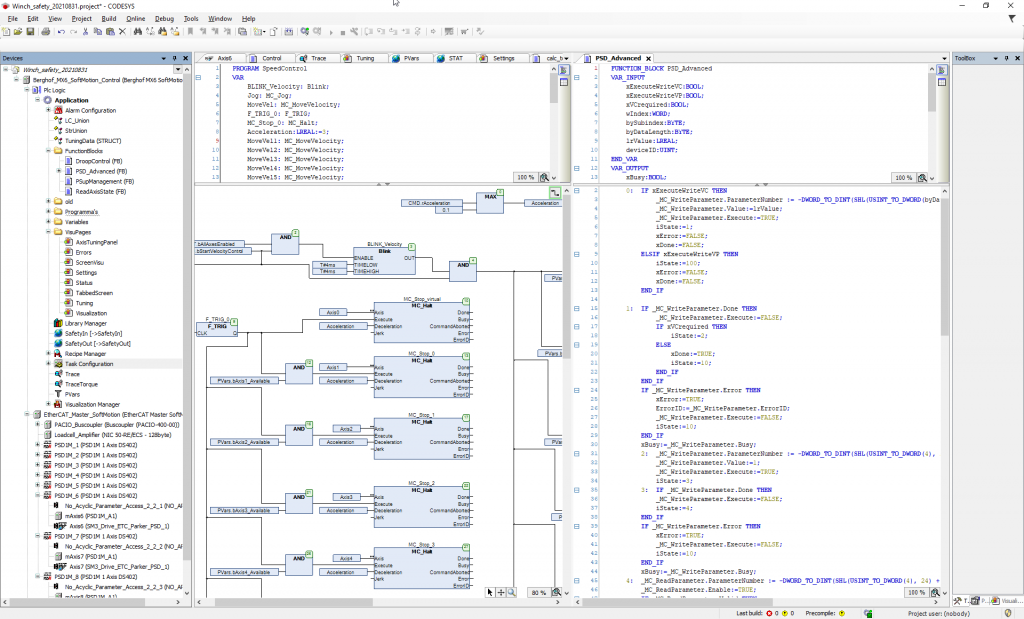The height and width of the screenshot is (619, 1024).
Task: Click the Print toolbar icon
Action: (x=46, y=31)
